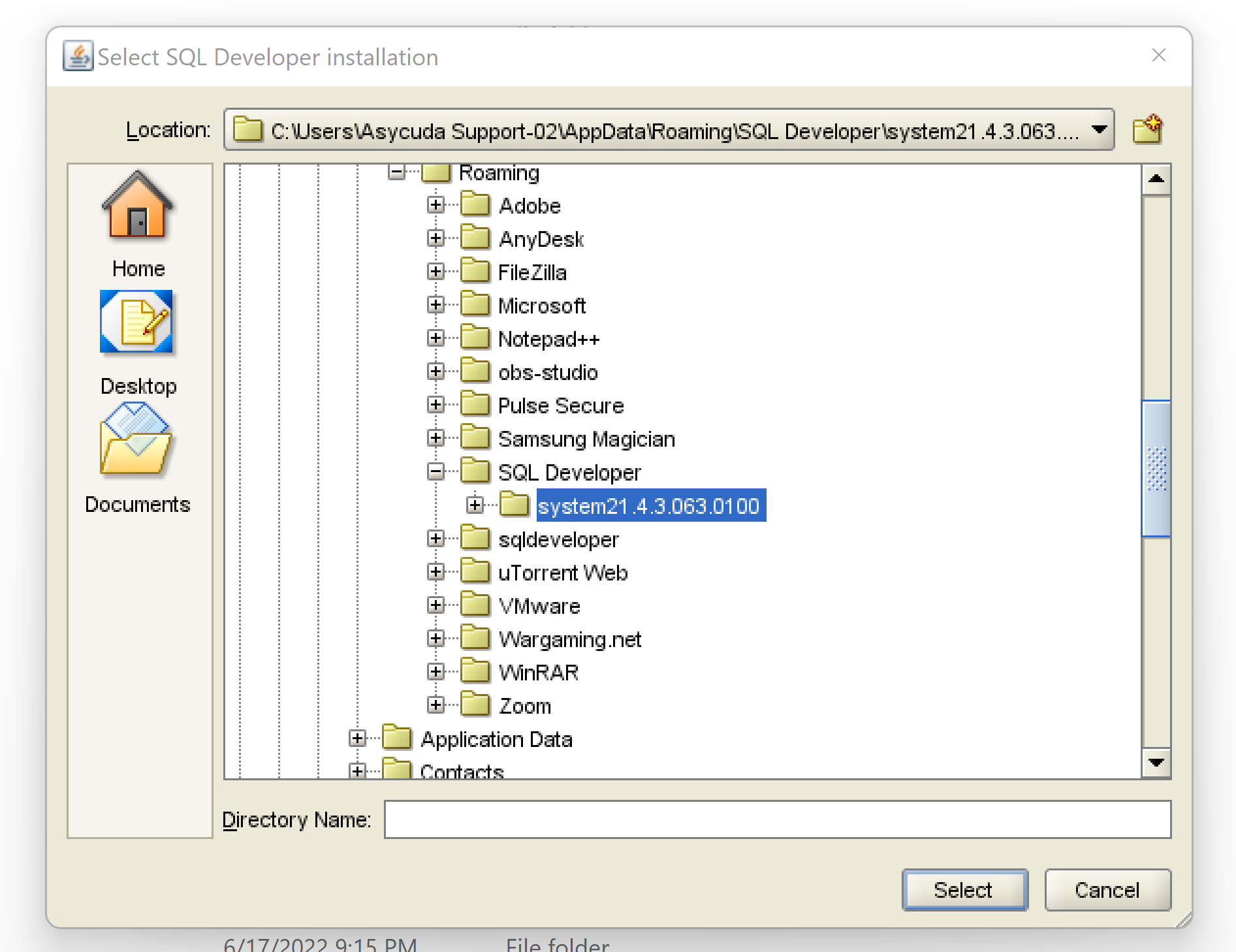The width and height of the screenshot is (1236, 952).
Task: Open the Desktop shortcut
Action: 138,343
